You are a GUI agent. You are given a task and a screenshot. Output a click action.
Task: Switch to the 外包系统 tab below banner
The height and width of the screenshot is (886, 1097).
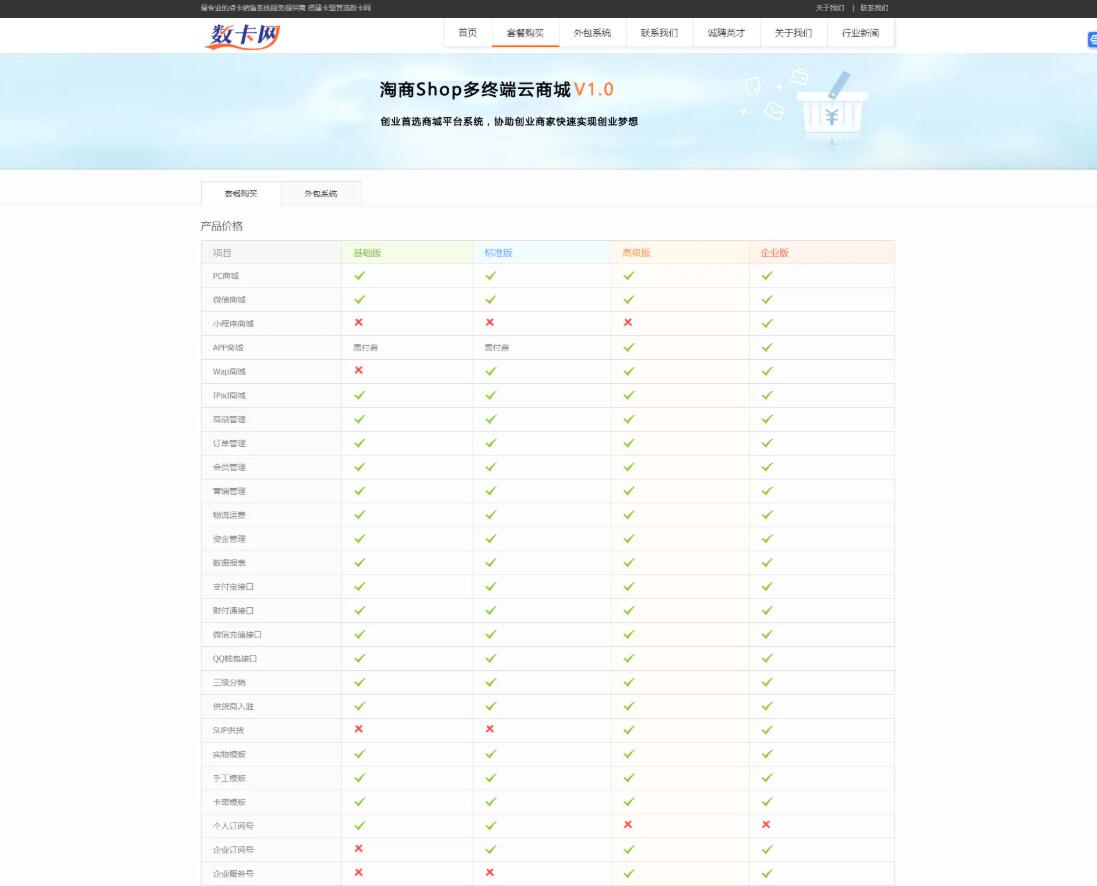click(x=321, y=193)
